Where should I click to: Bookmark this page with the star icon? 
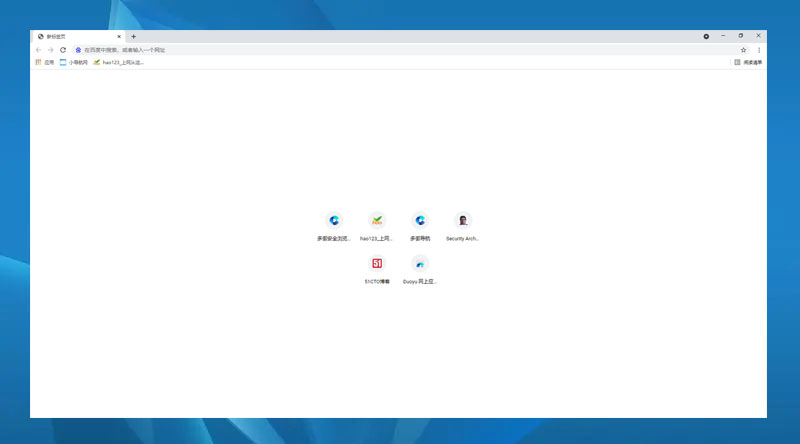743,50
